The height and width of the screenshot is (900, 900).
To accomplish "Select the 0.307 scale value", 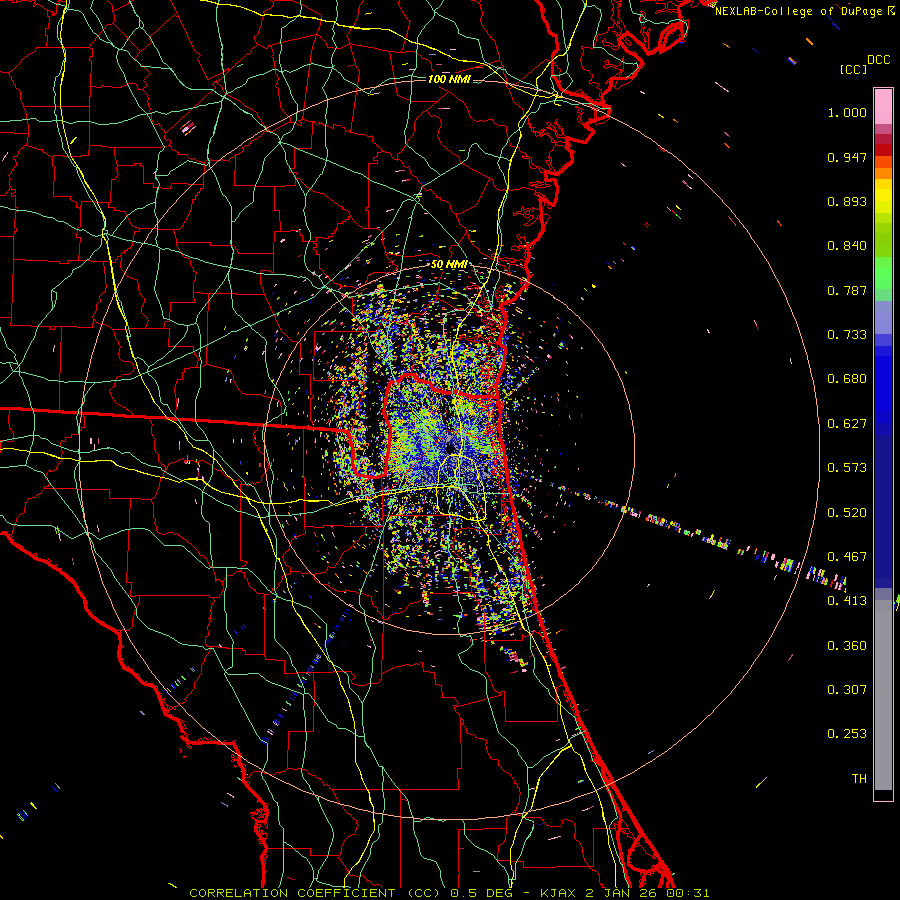I will tap(847, 690).
